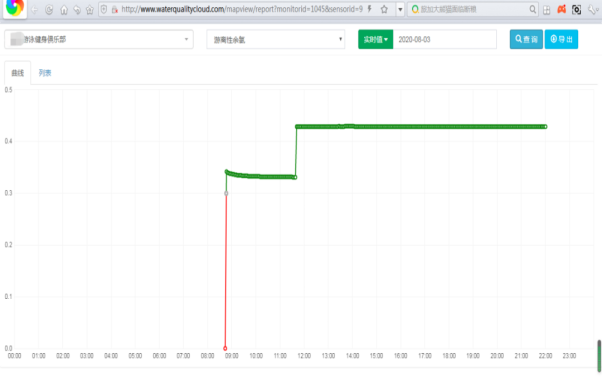Click the bookmark star in address bar
Screen dimensions: 602x384
tap(384, 9)
